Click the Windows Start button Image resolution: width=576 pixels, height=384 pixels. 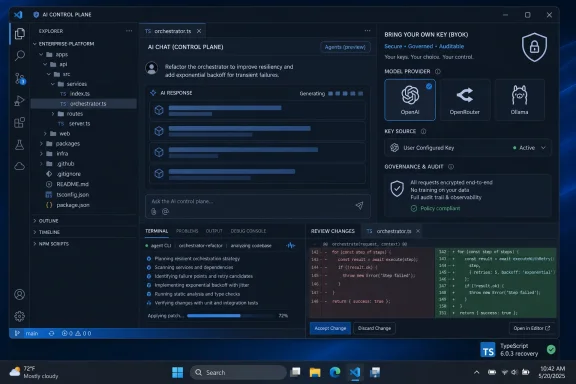point(178,372)
